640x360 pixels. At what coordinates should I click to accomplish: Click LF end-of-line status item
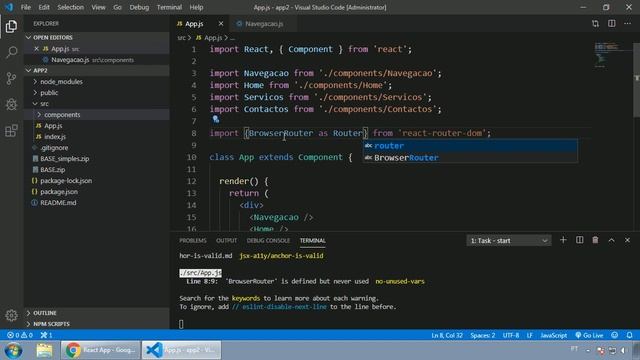(x=529, y=335)
